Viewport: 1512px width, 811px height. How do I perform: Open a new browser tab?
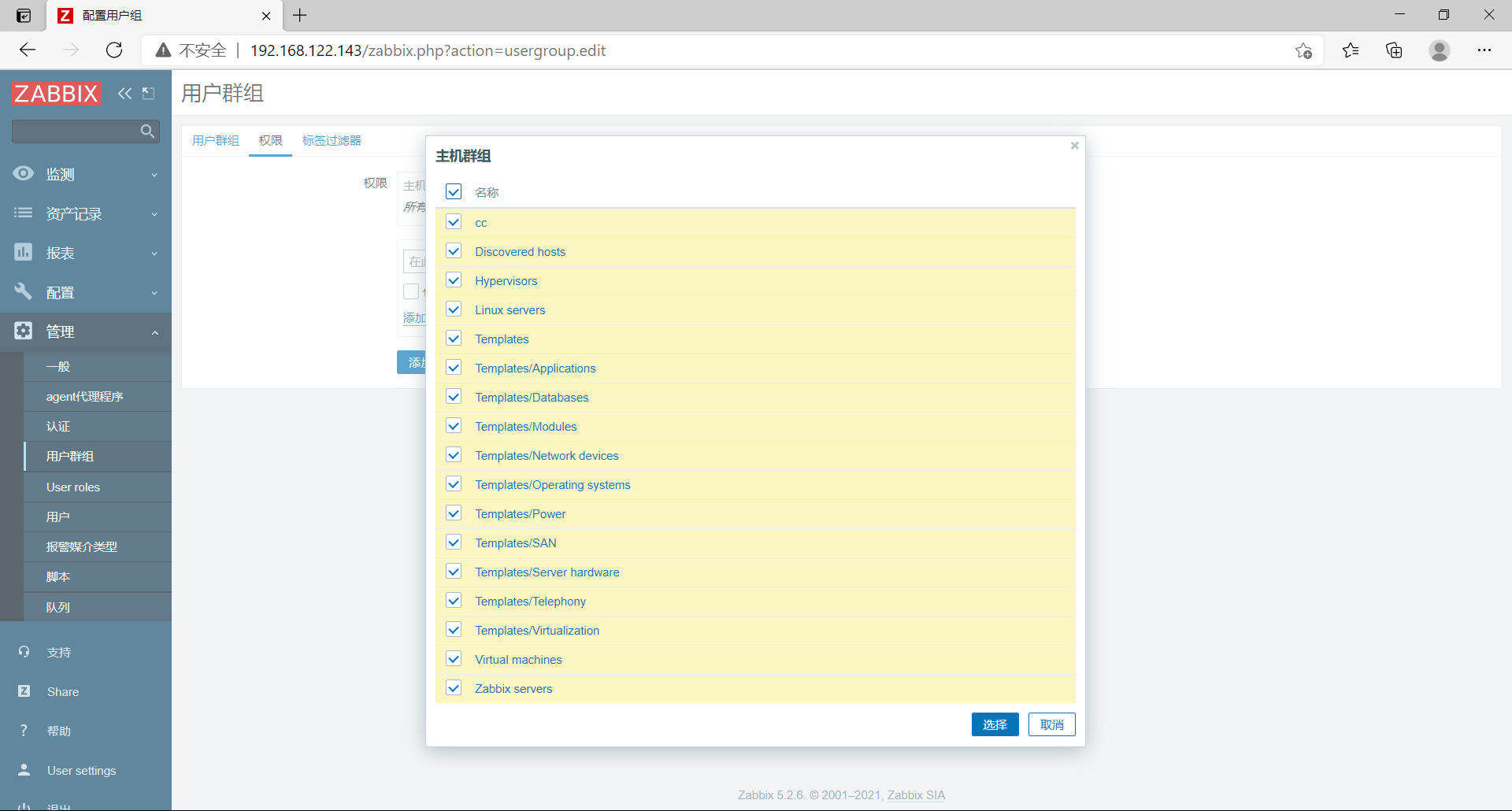[300, 15]
